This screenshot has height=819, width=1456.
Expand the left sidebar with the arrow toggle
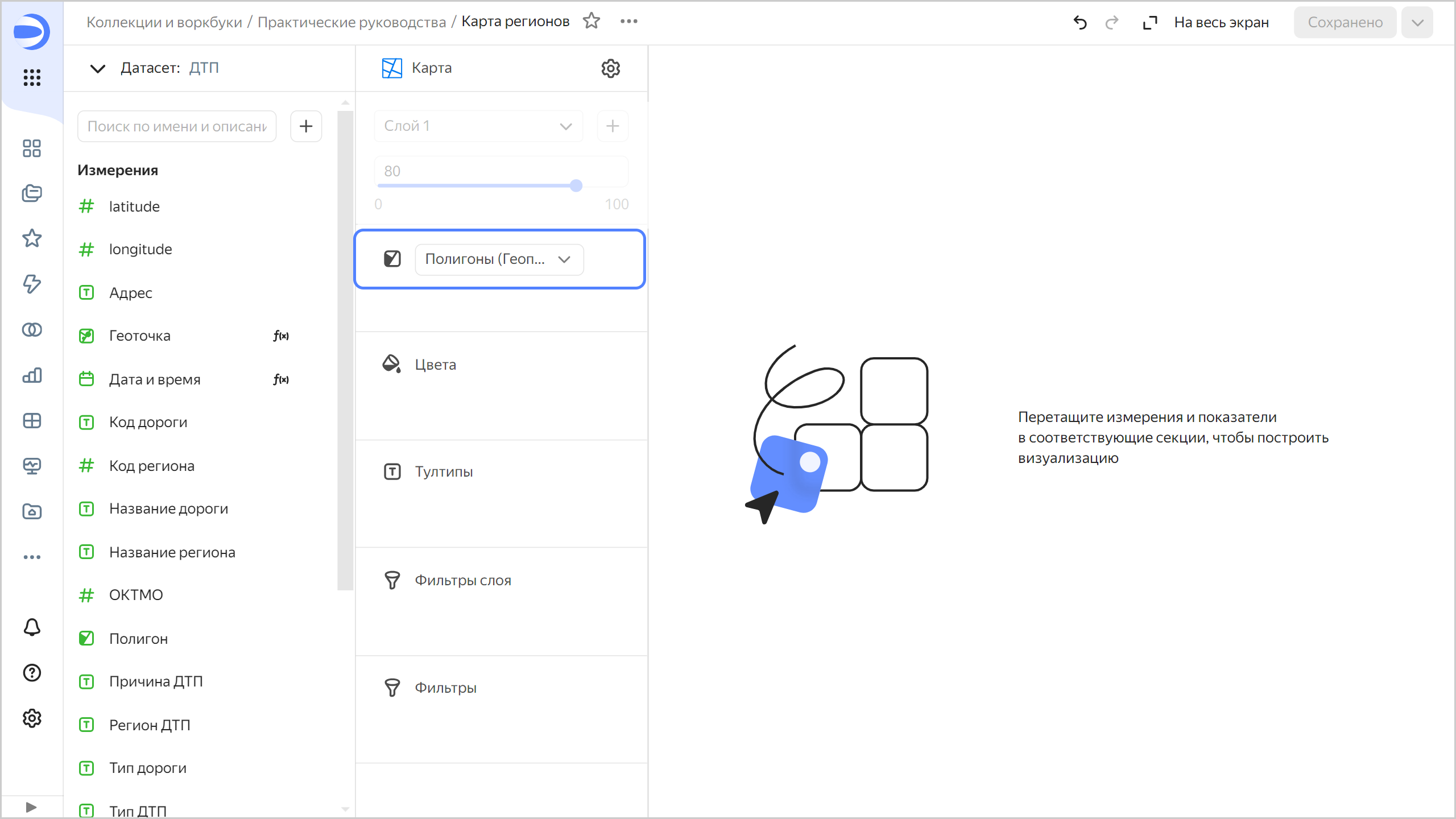pos(31,807)
